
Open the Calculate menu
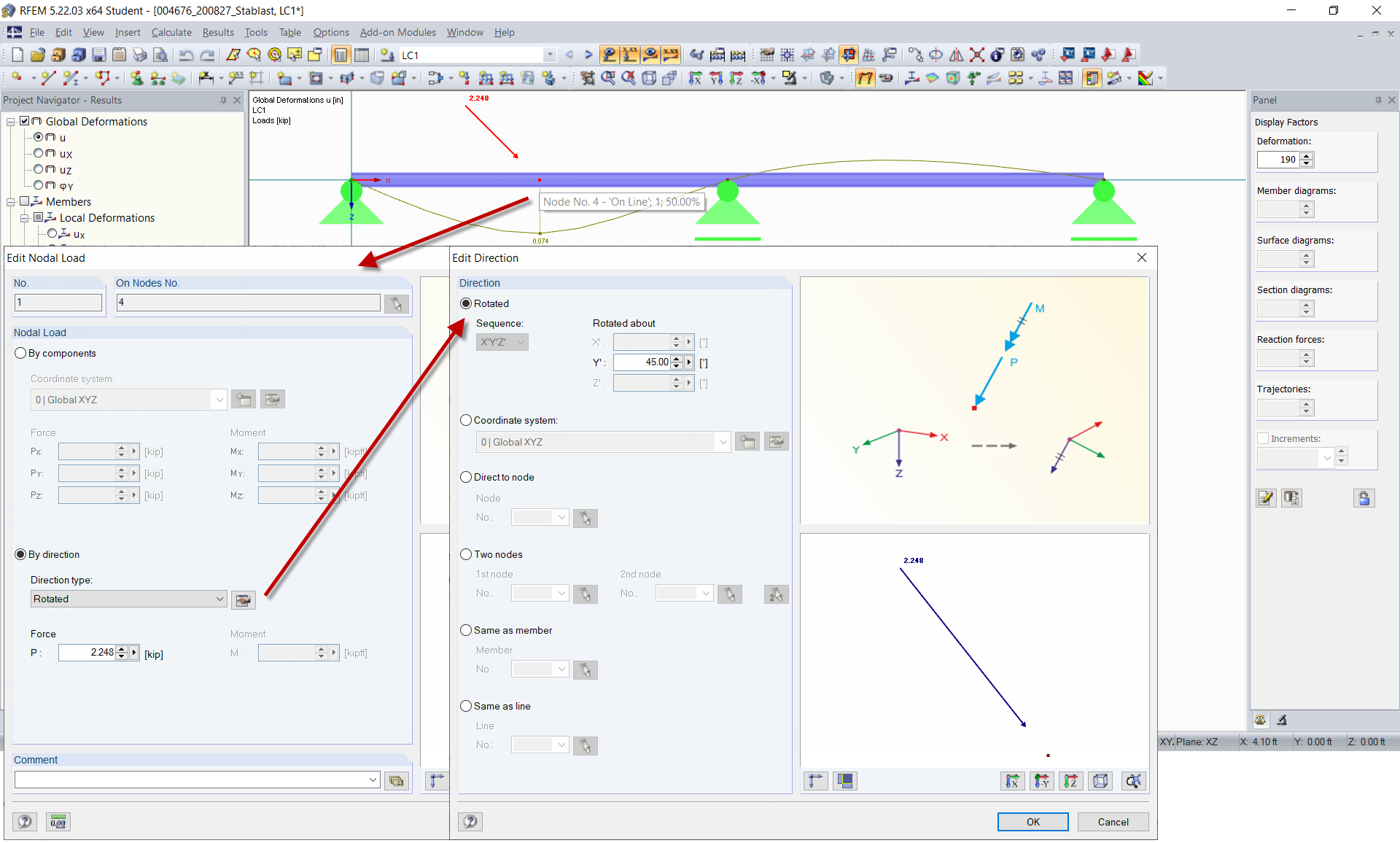171,32
